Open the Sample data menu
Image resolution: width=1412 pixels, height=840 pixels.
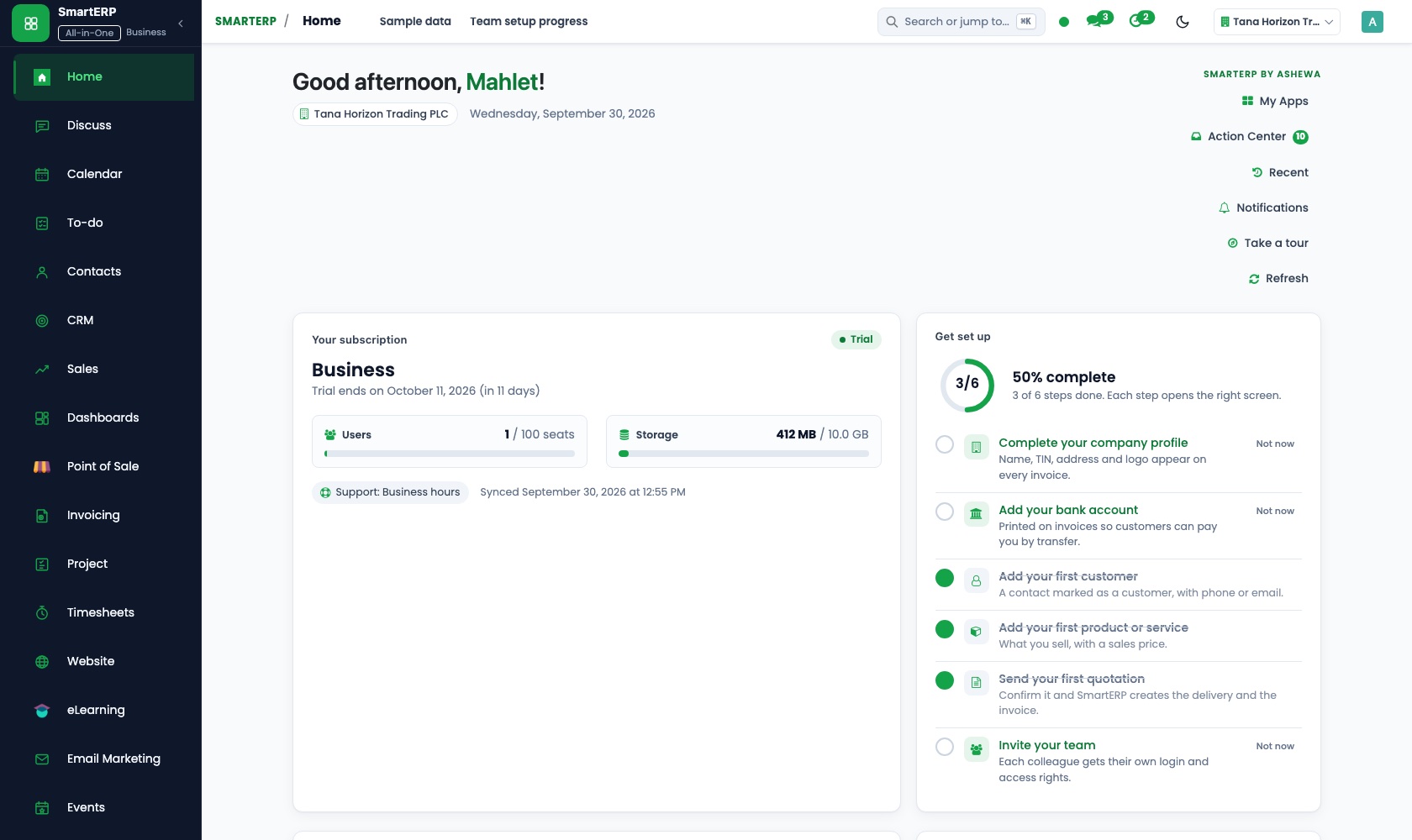[415, 22]
